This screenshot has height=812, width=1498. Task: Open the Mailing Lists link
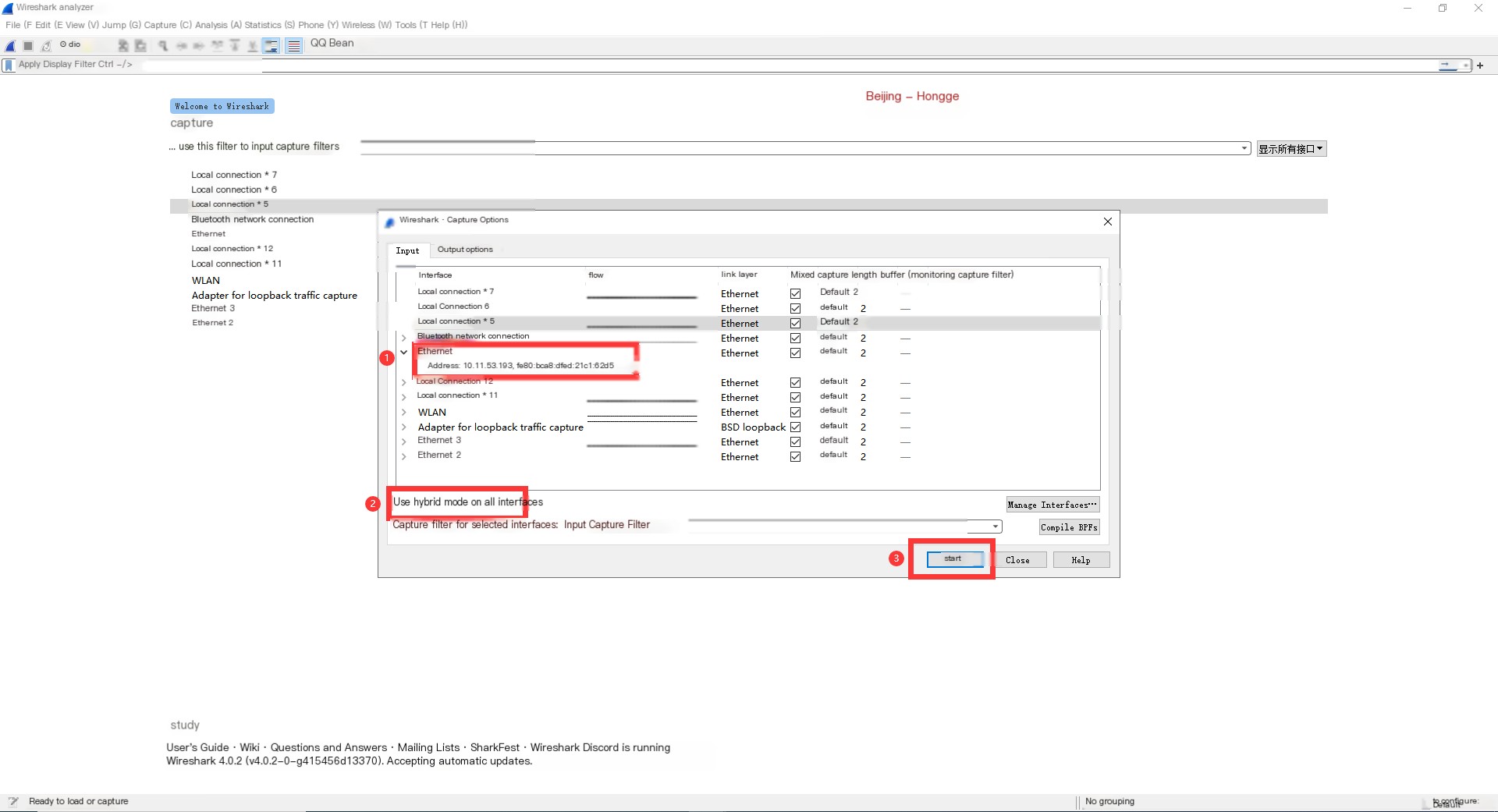428,747
